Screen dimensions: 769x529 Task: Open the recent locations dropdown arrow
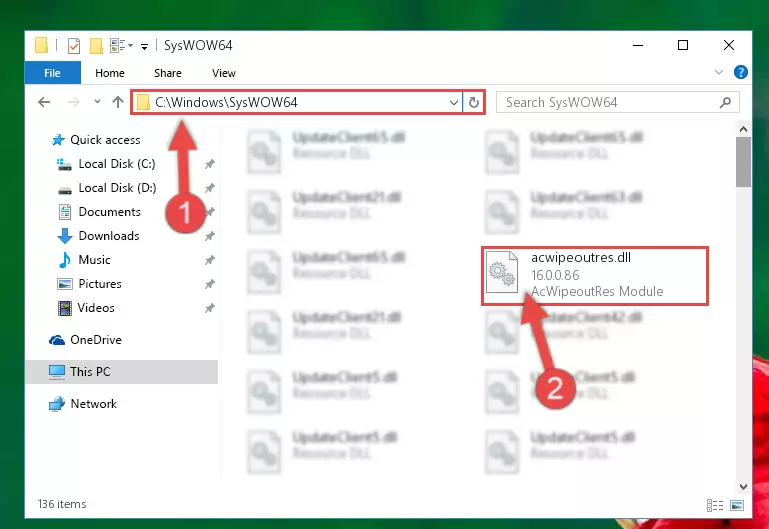pyautogui.click(x=97, y=101)
